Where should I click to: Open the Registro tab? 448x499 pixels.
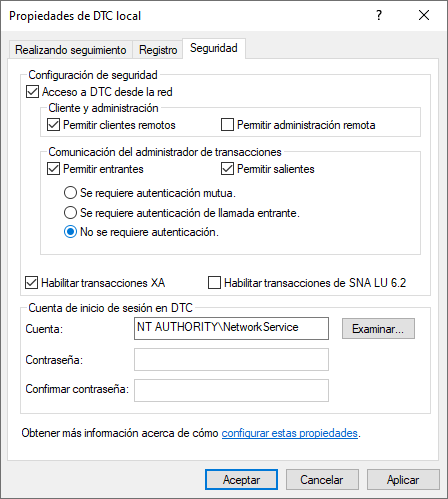pos(158,50)
